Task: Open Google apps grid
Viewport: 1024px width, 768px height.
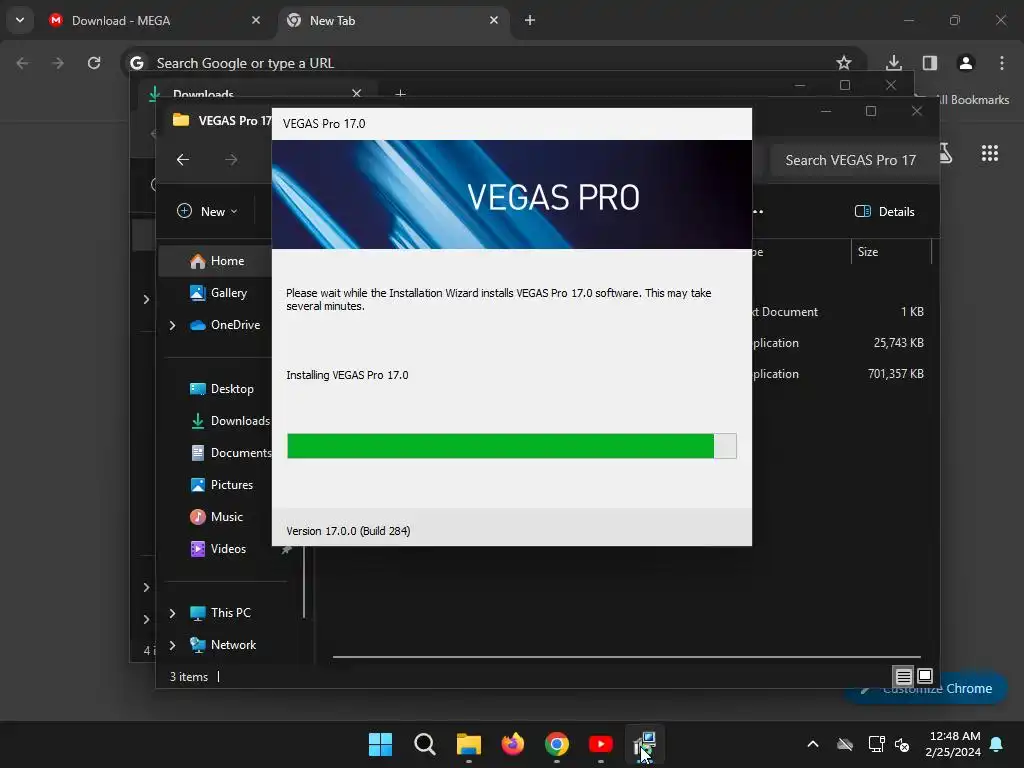Action: [990, 153]
